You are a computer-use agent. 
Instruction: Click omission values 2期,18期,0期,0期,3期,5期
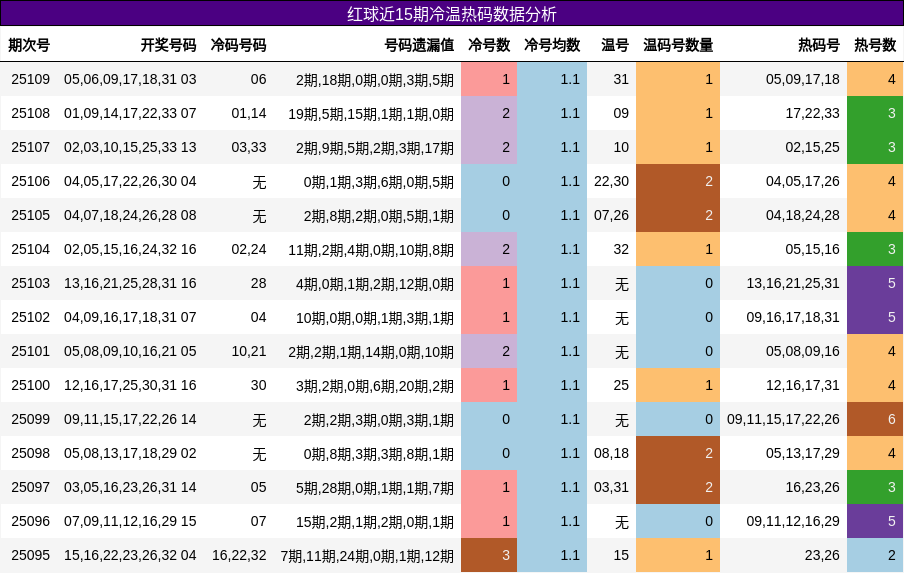[x=375, y=80]
